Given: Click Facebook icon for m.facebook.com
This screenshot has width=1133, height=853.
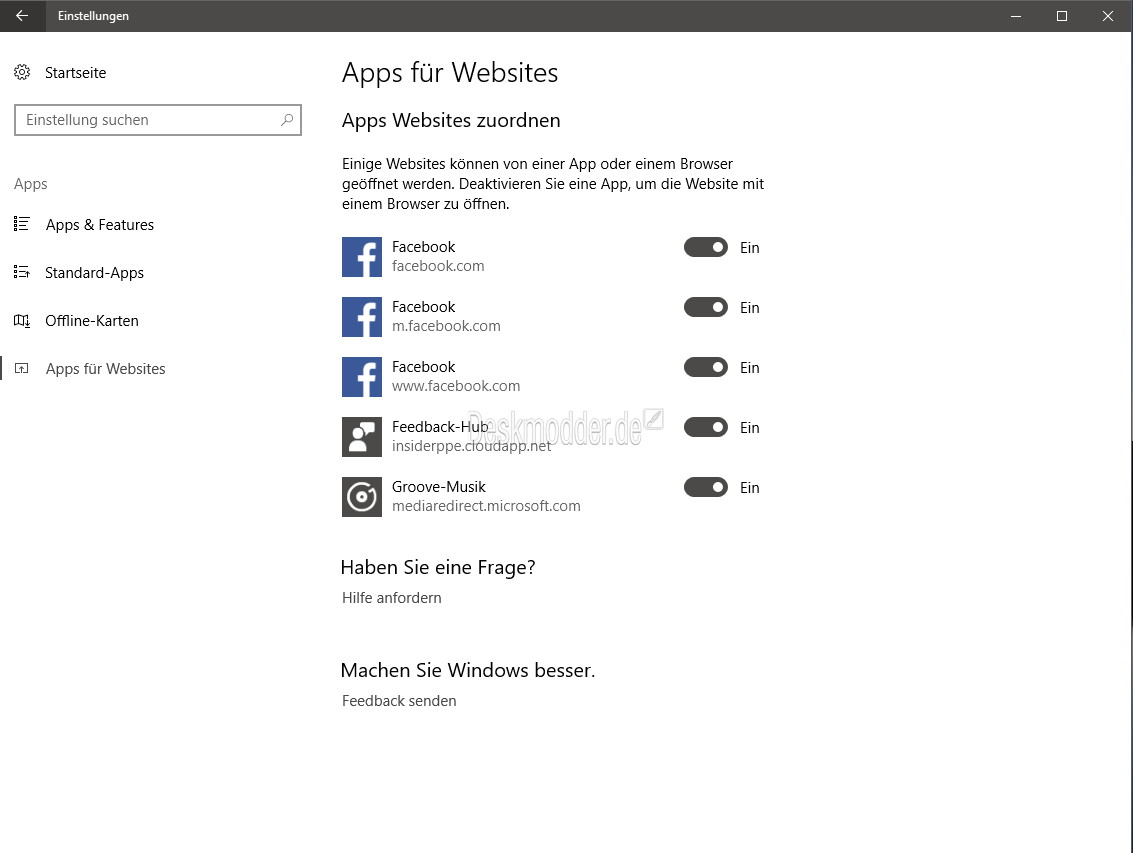Looking at the screenshot, I should coord(361,317).
